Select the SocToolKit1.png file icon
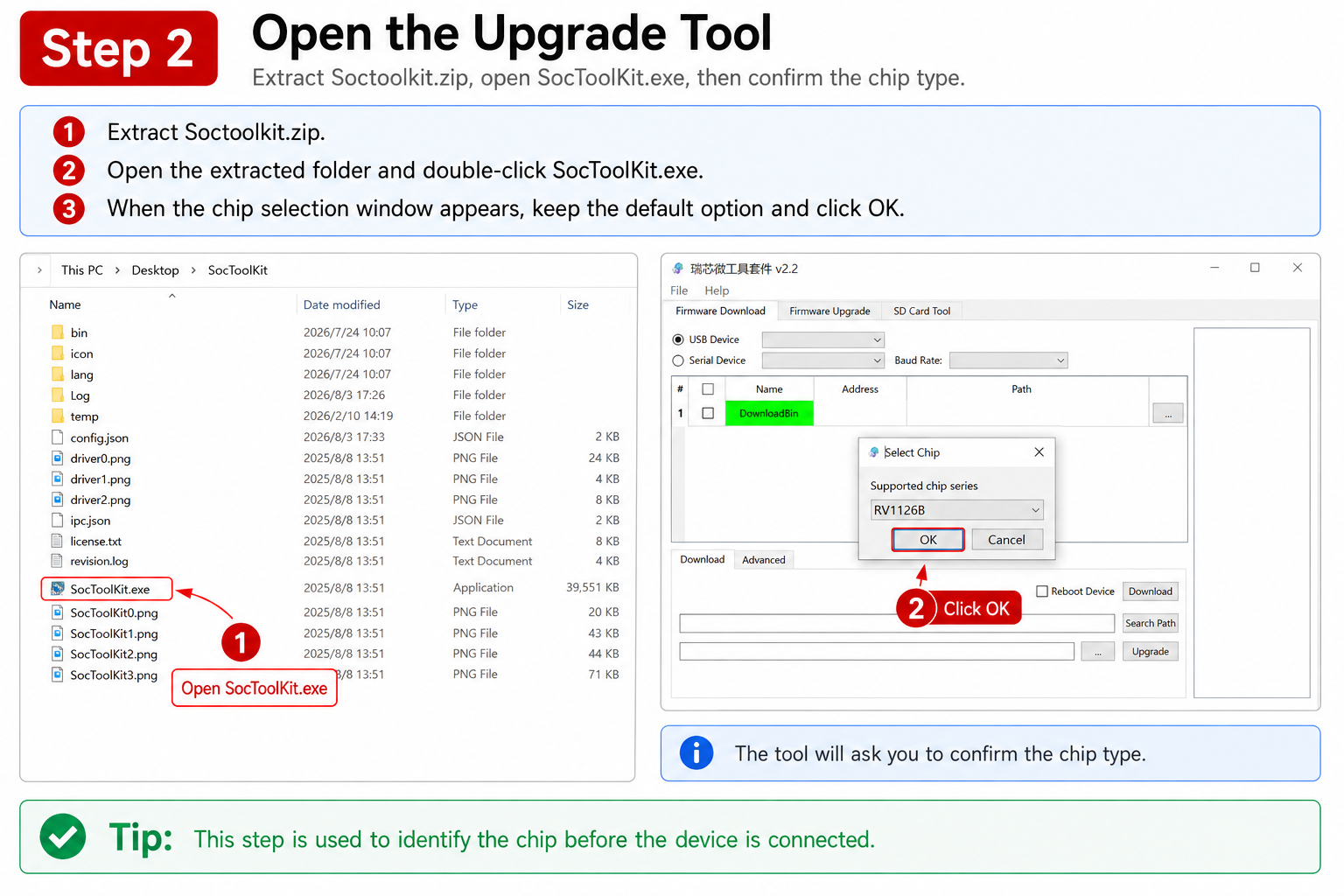This screenshot has height=896, width=1344. (58, 633)
